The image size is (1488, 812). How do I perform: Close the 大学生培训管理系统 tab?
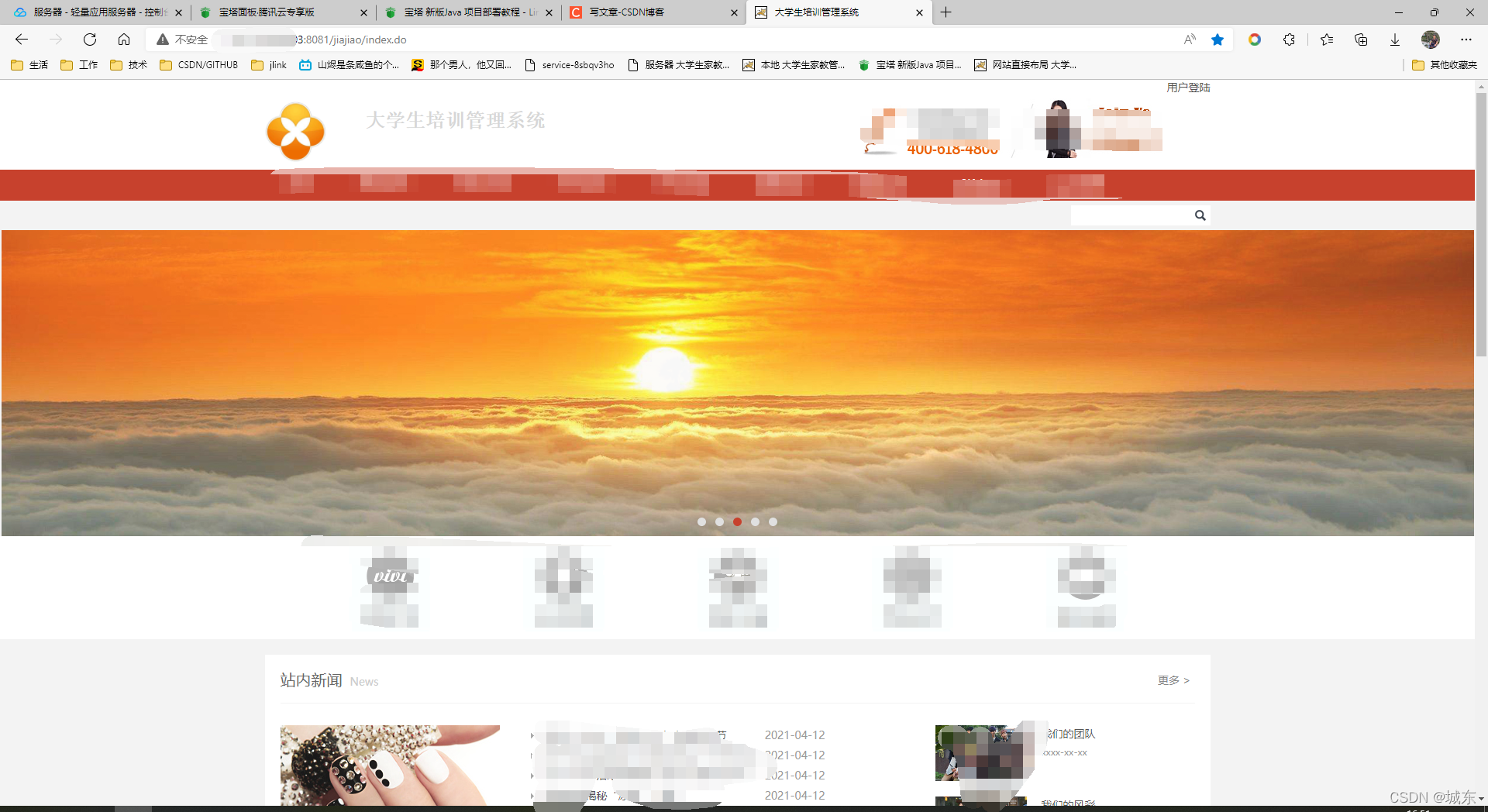click(919, 12)
